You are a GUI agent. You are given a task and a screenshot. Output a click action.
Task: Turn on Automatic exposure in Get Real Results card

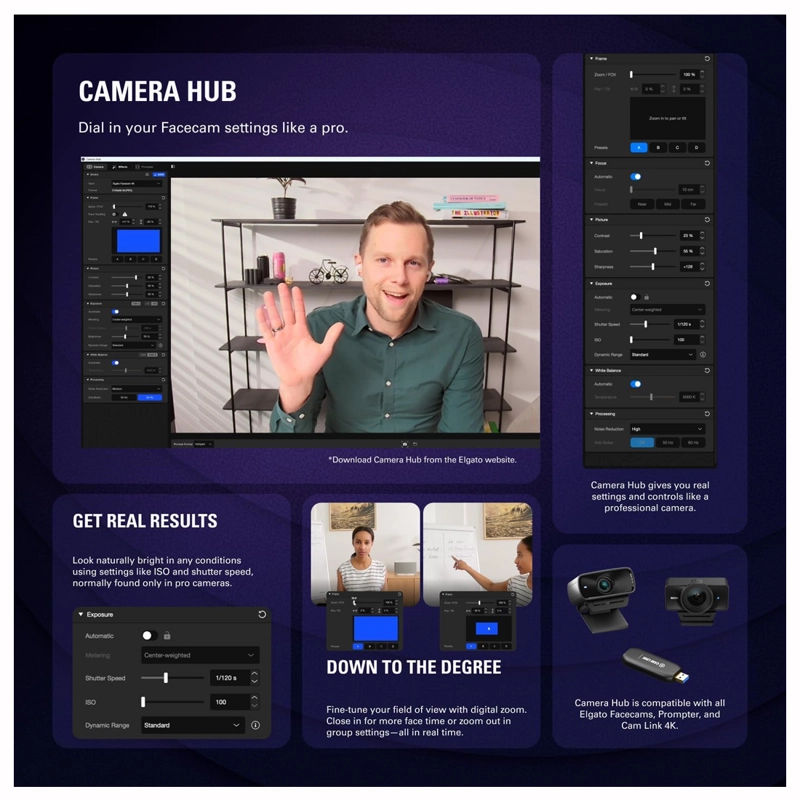(x=149, y=636)
